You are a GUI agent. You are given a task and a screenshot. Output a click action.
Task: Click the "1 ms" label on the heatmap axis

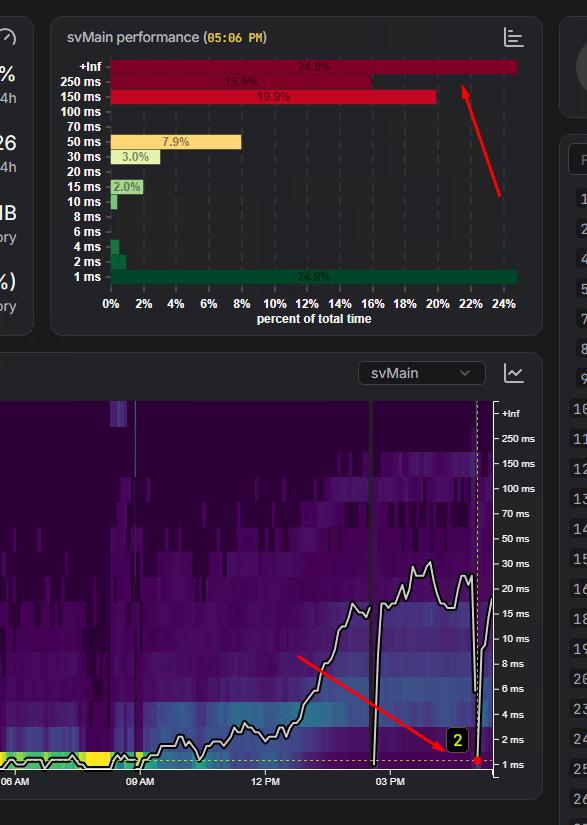pyautogui.click(x=513, y=765)
